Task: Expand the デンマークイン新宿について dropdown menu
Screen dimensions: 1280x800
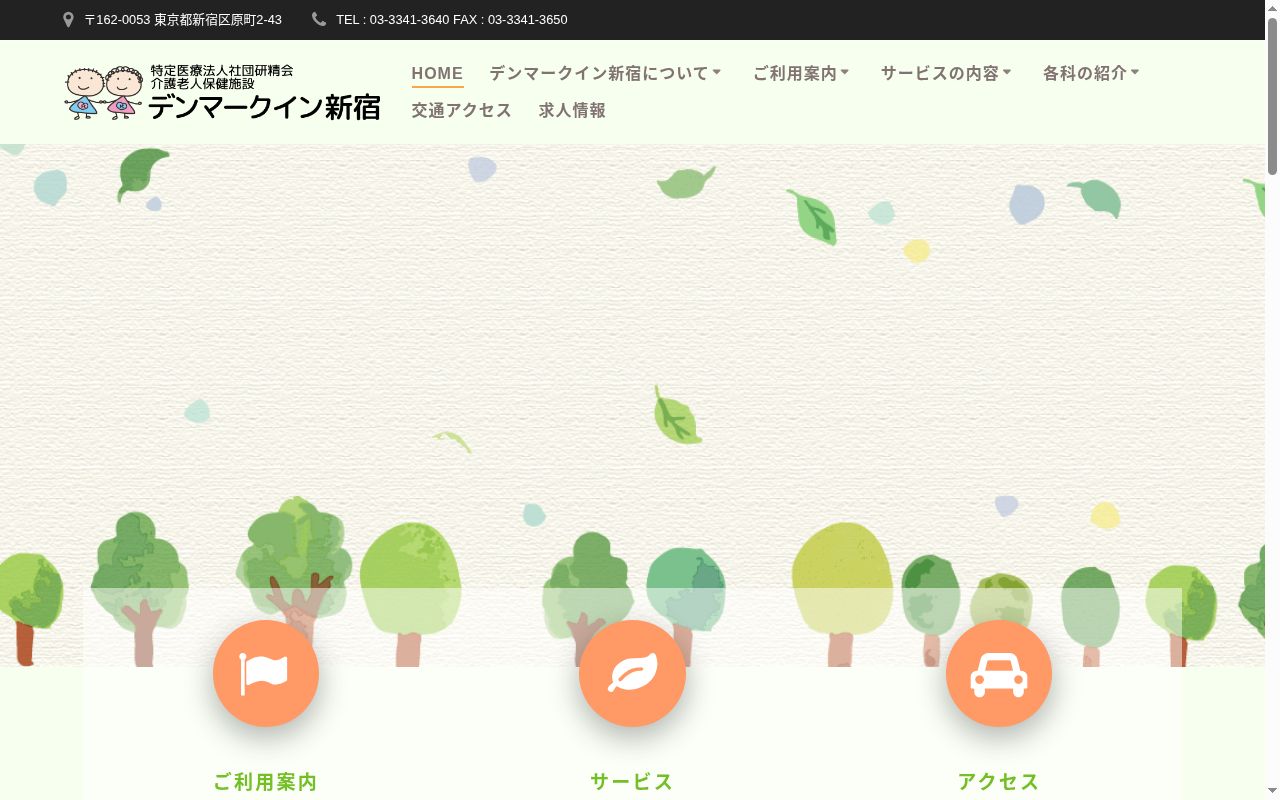Action: click(x=605, y=73)
